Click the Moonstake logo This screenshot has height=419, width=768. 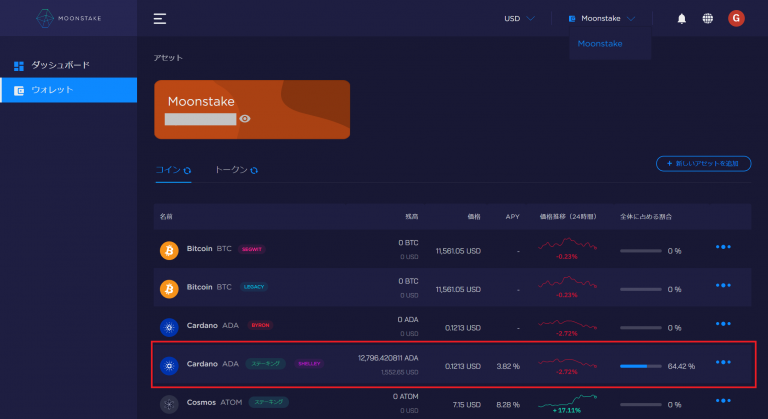click(x=69, y=19)
